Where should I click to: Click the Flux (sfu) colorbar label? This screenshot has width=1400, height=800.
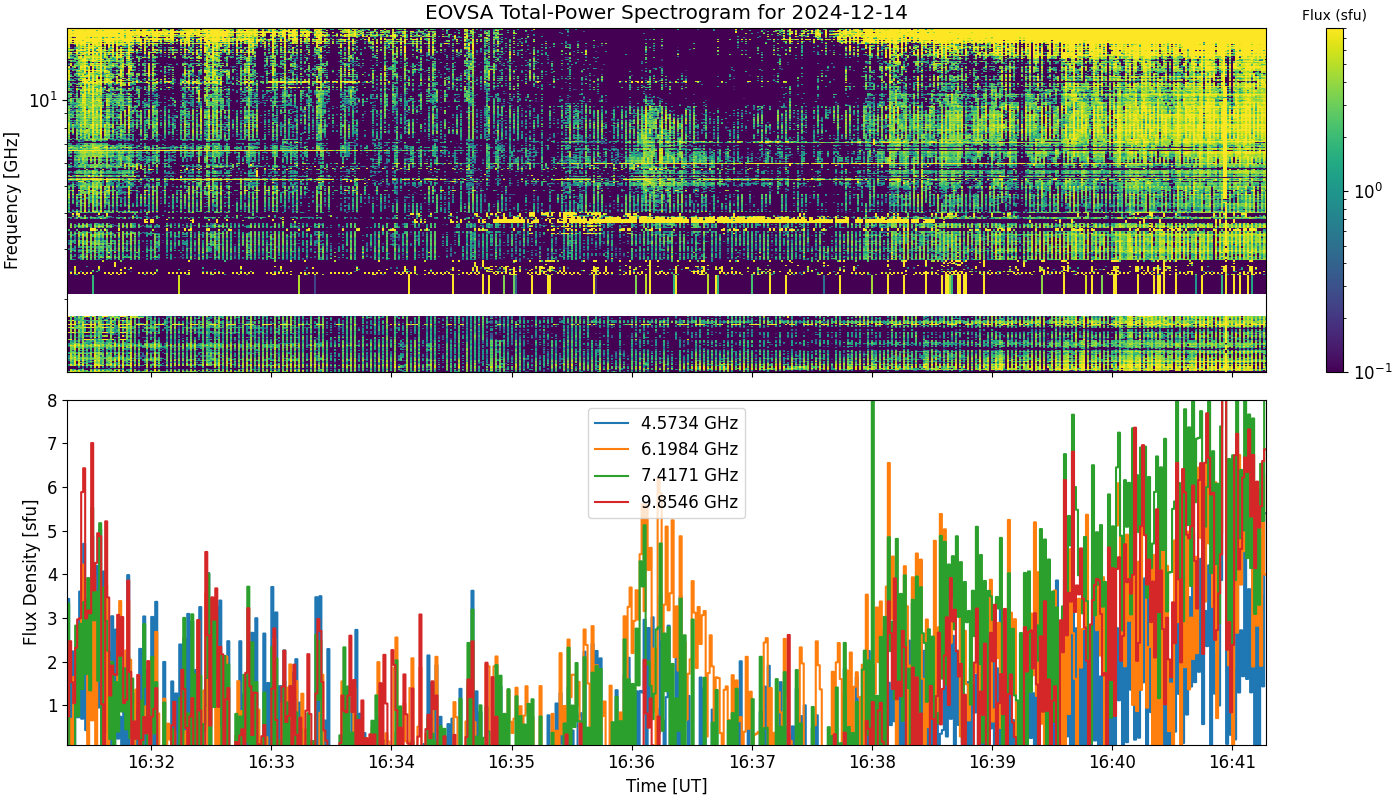pos(1334,15)
